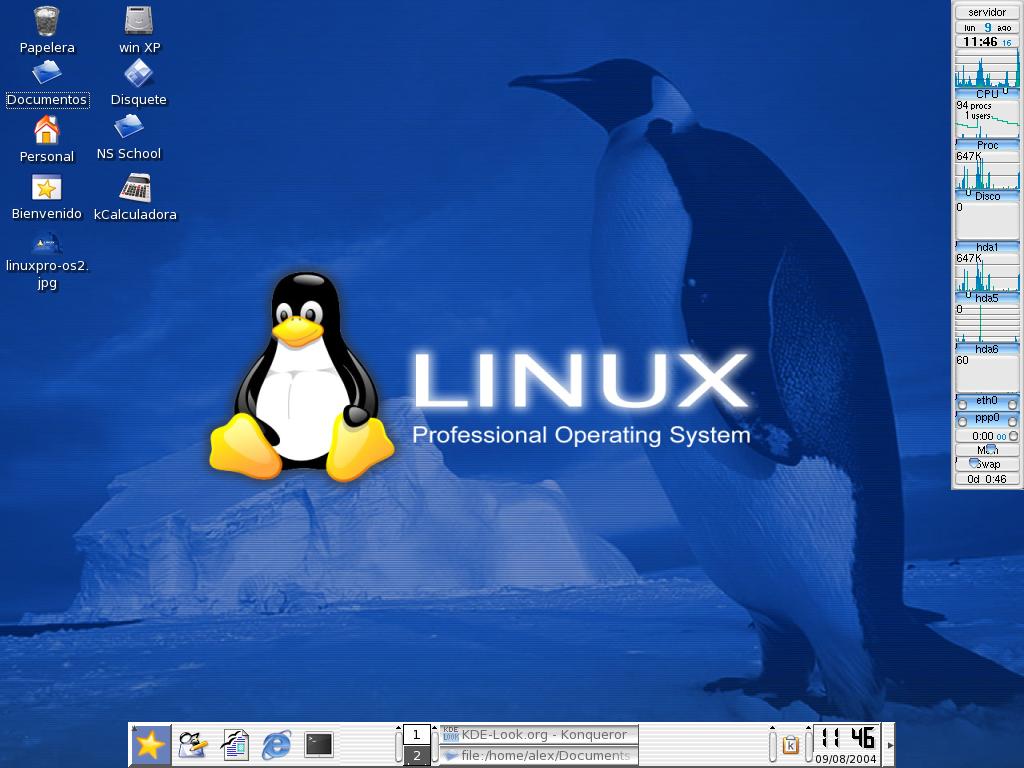Image resolution: width=1024 pixels, height=768 pixels.
Task: Activate KDE-Look.org - Konqueror taskbar entry
Action: (x=539, y=734)
